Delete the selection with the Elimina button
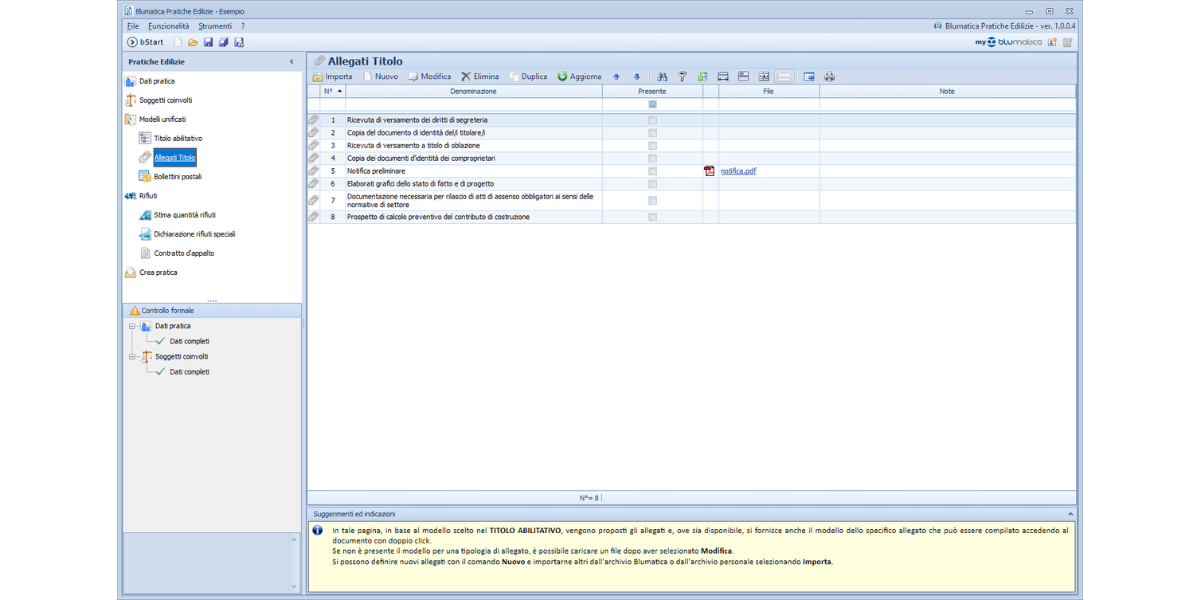1200x600 pixels. [x=480, y=76]
